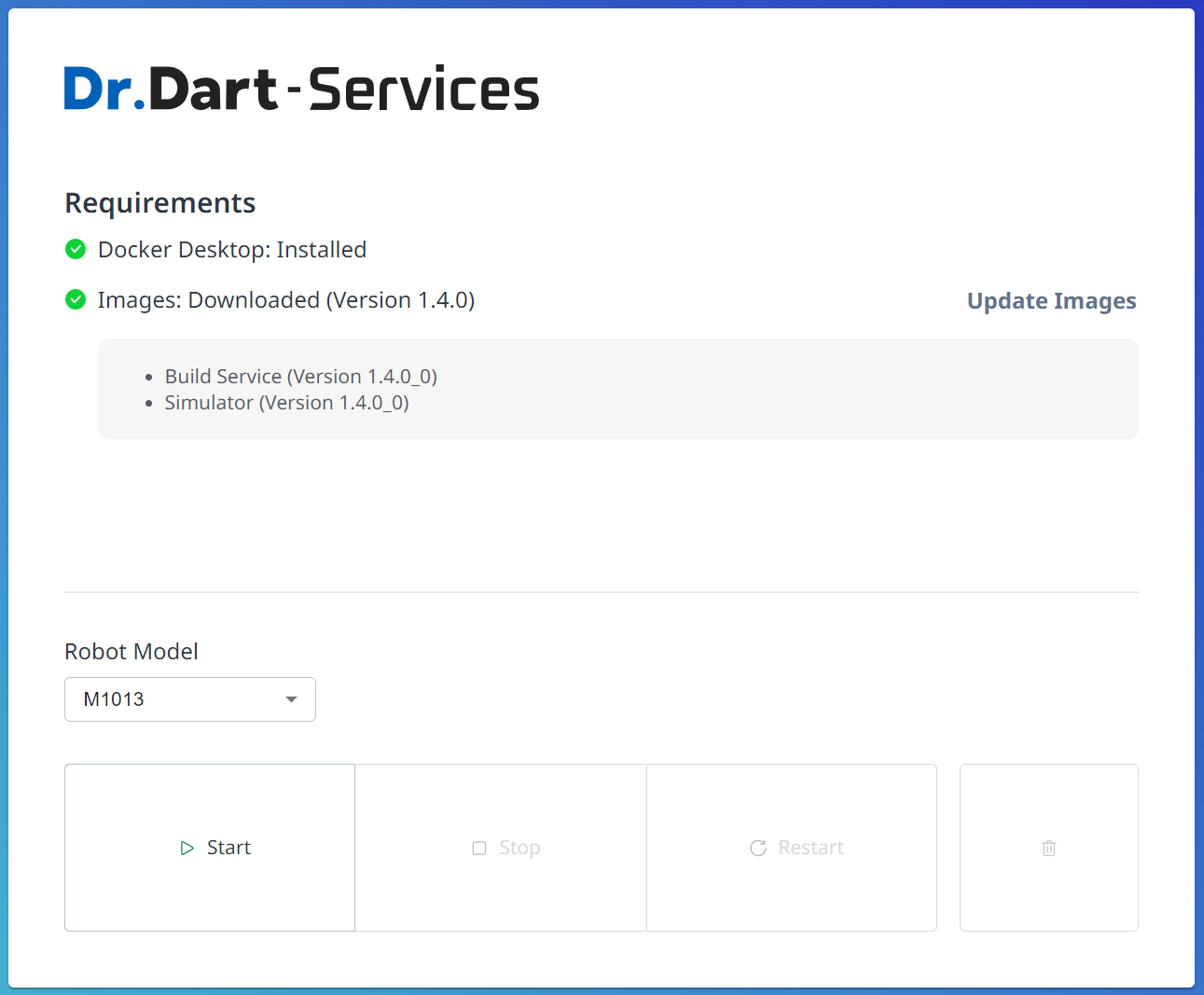This screenshot has width=1204, height=995.
Task: Open the Robot Model dropdown
Action: (x=190, y=699)
